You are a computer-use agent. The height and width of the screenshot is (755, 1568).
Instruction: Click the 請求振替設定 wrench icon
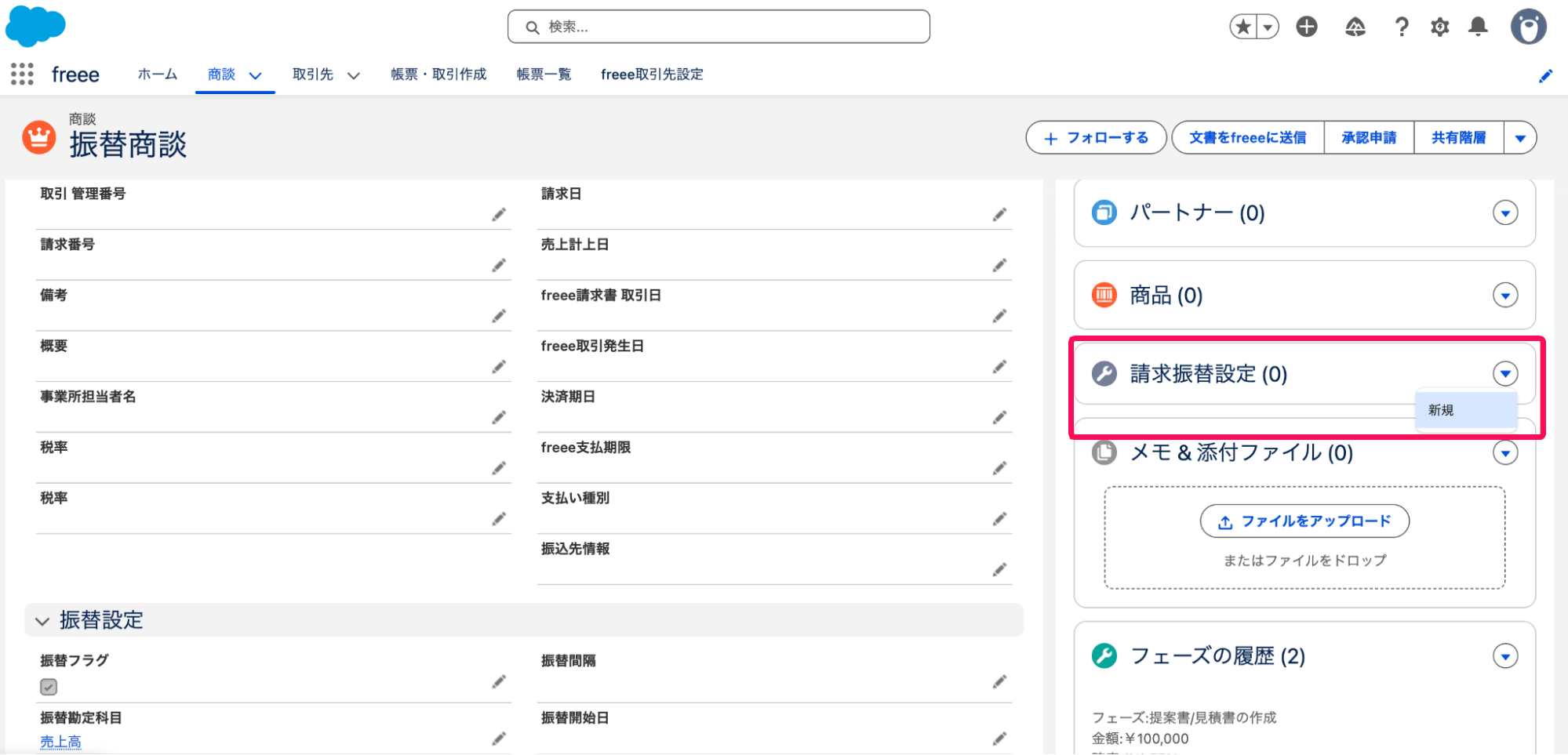click(x=1104, y=373)
